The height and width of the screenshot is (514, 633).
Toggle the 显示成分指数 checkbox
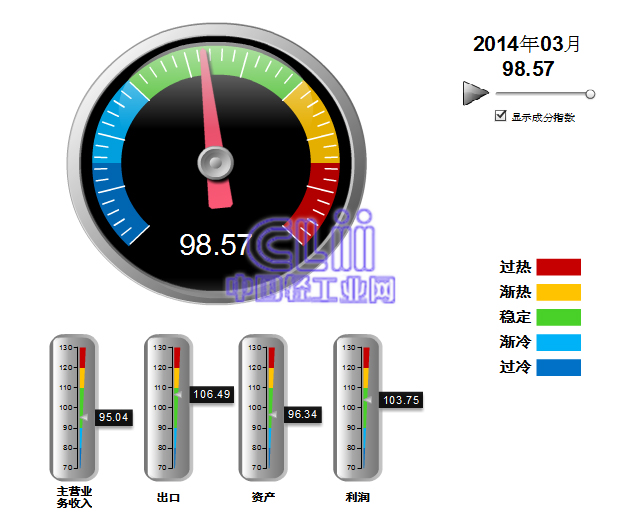[x=501, y=116]
